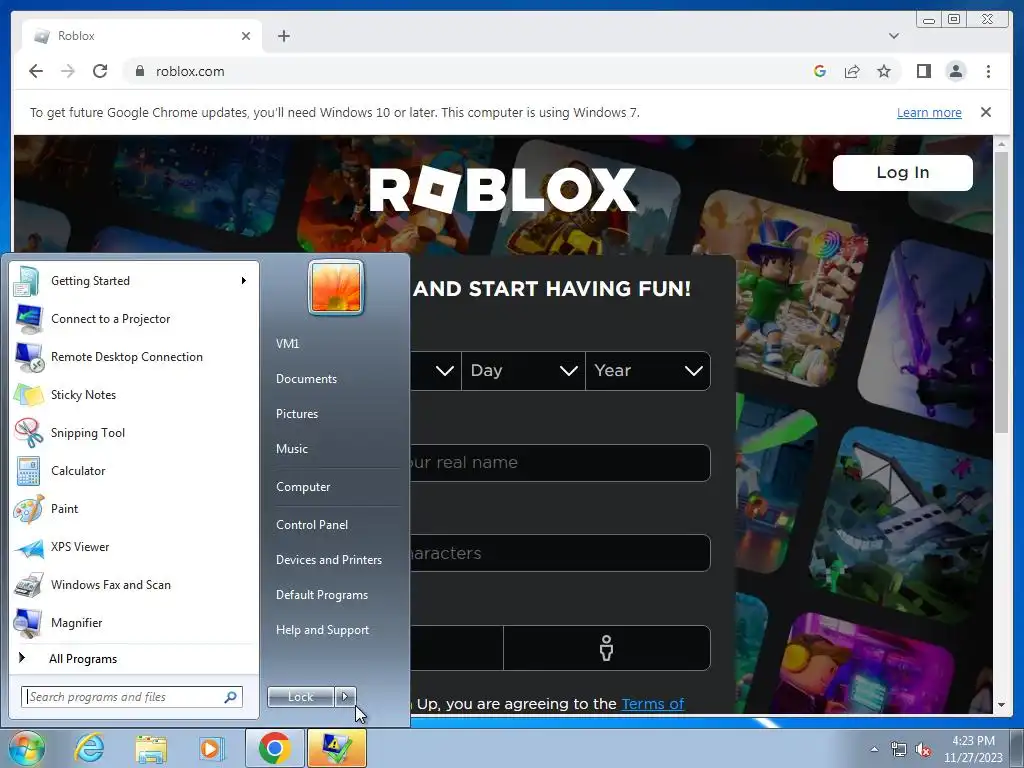The height and width of the screenshot is (768, 1024).
Task: Open Devices and Printers
Action: [x=328, y=560]
